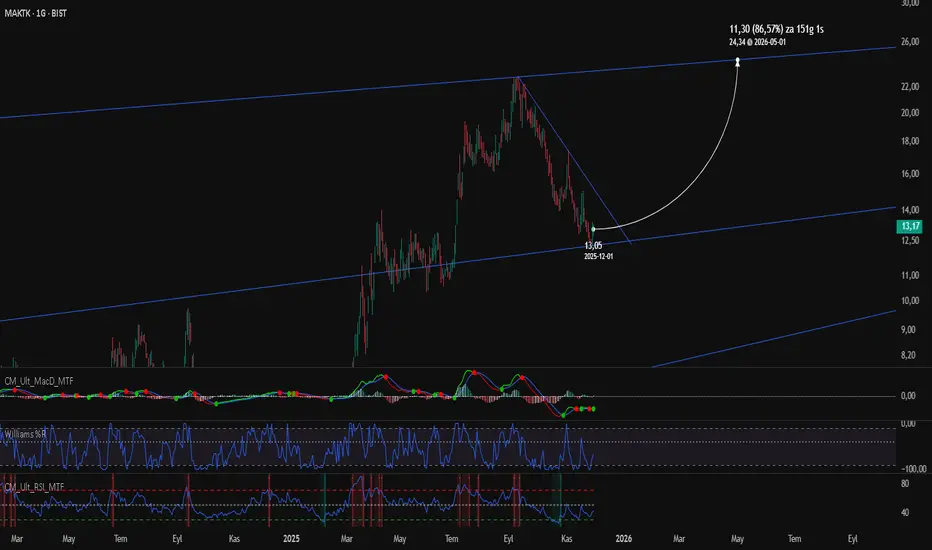Click the 16,00 price axis label
The image size is (932, 550).
coord(910,174)
